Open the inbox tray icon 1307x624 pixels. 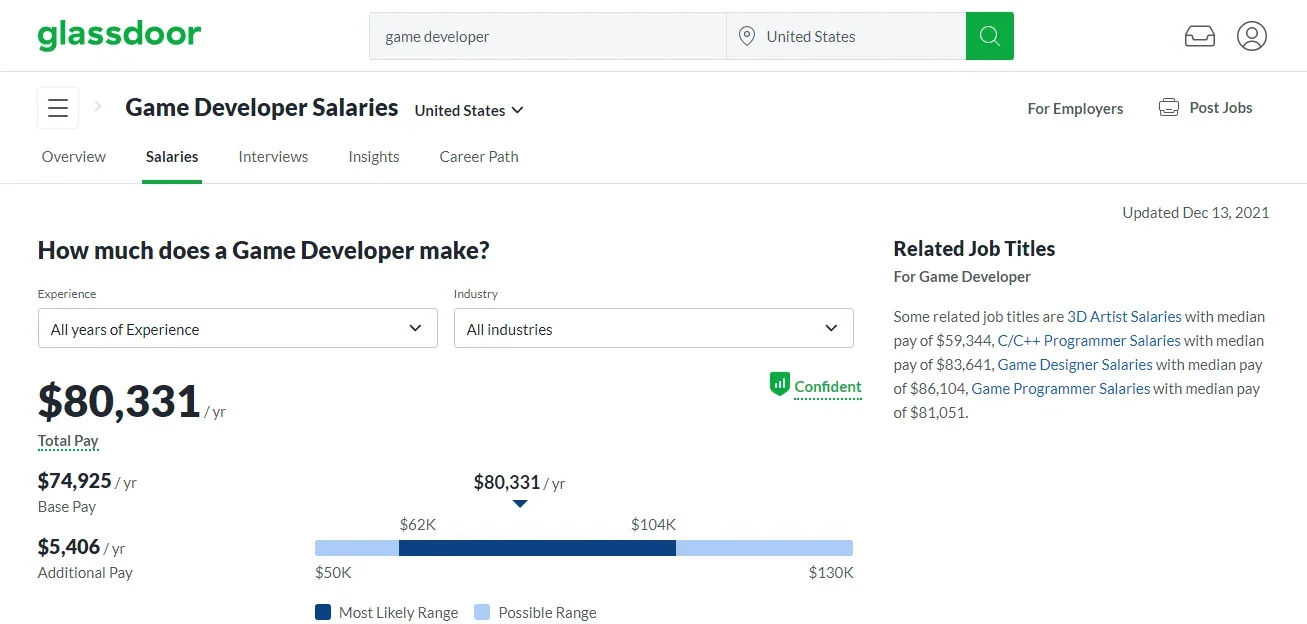1199,36
